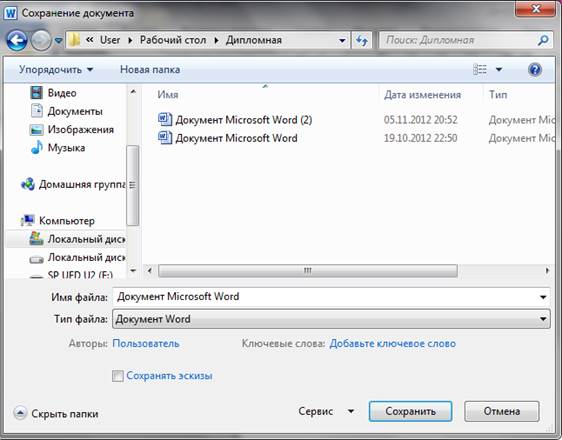The width and height of the screenshot is (562, 440).
Task: Expand the arrow after Рабочий стол in path
Action: [216, 40]
